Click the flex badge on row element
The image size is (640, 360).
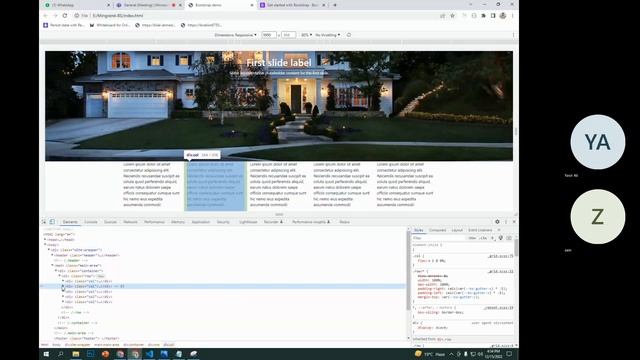100,276
